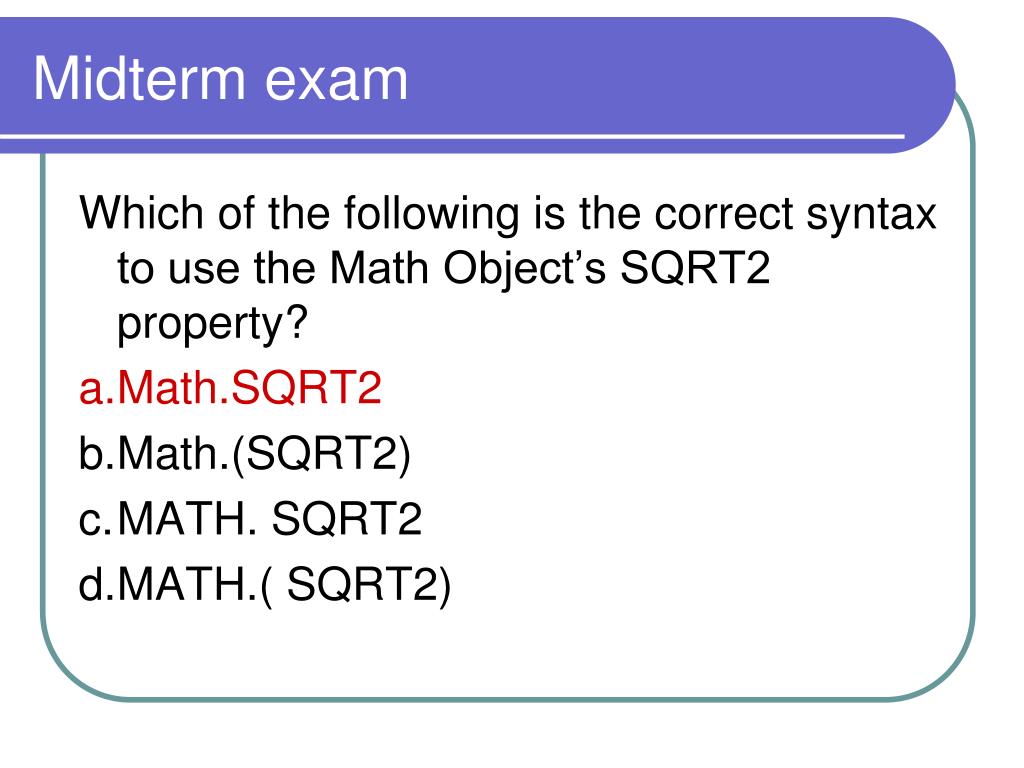Click the letter "a." of the red answer
Image resolution: width=1024 pixels, height=768 pixels.
click(x=97, y=389)
